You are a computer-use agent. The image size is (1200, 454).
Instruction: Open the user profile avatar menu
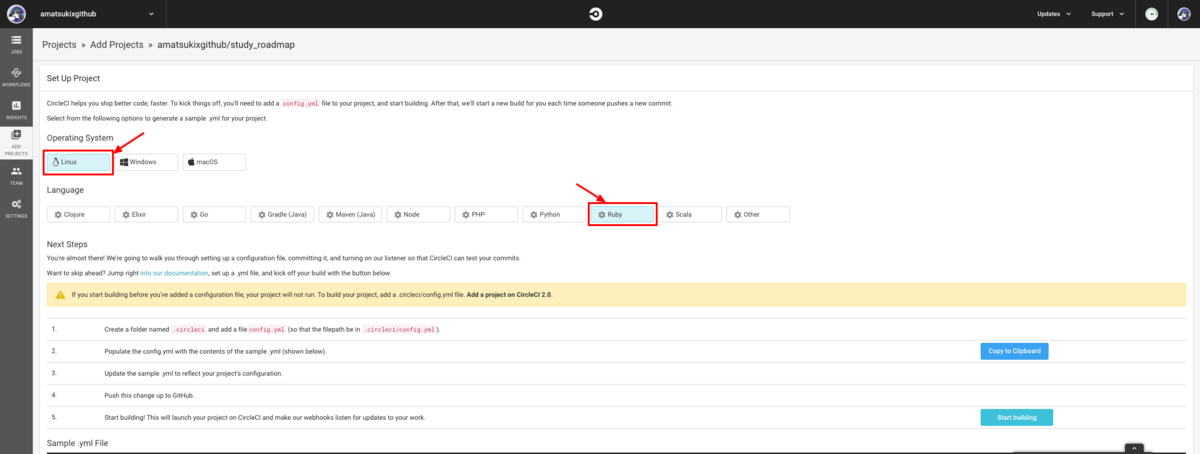point(1184,14)
